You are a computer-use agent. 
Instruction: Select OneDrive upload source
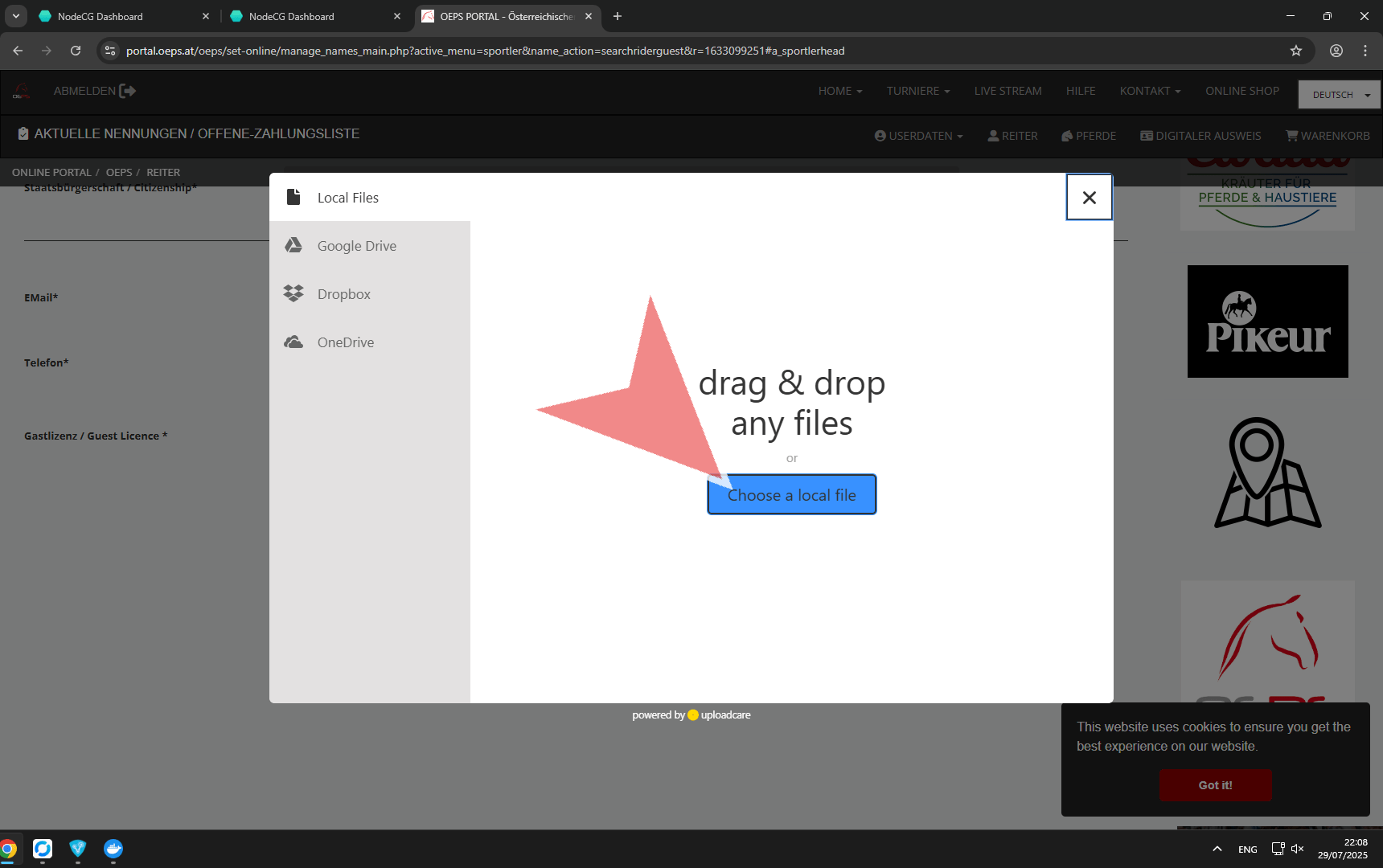click(345, 342)
